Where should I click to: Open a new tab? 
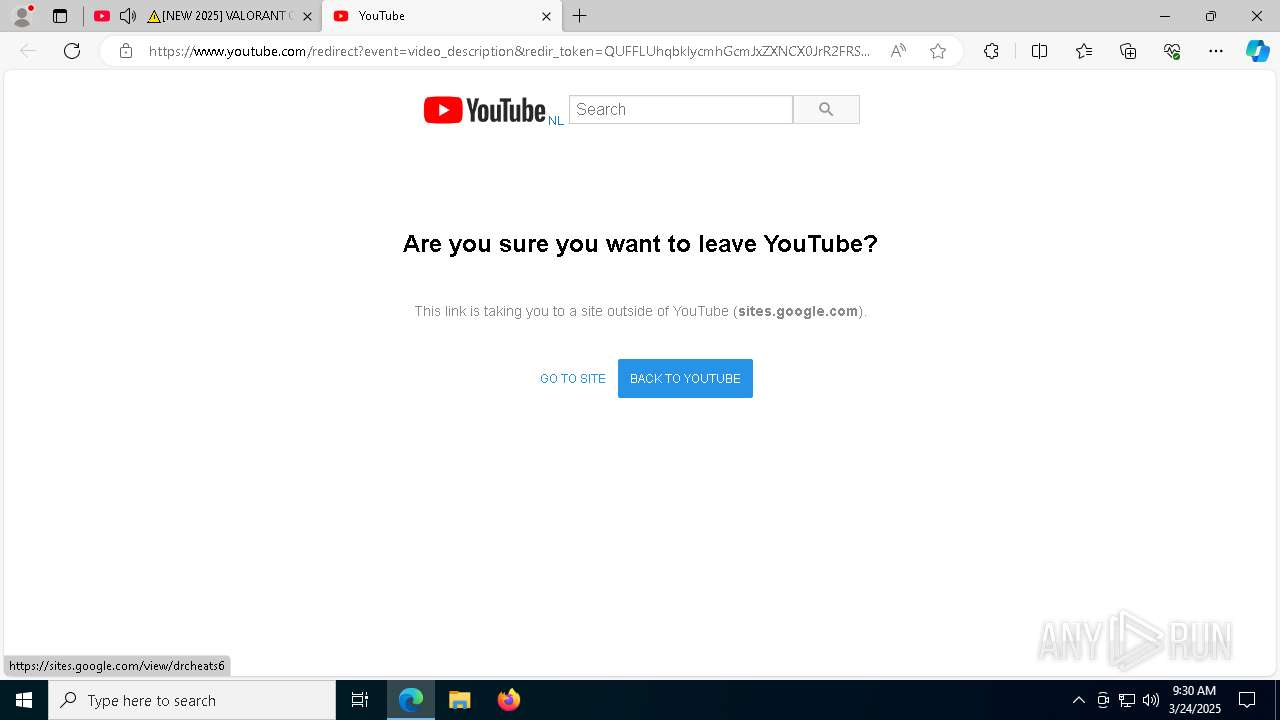(580, 16)
